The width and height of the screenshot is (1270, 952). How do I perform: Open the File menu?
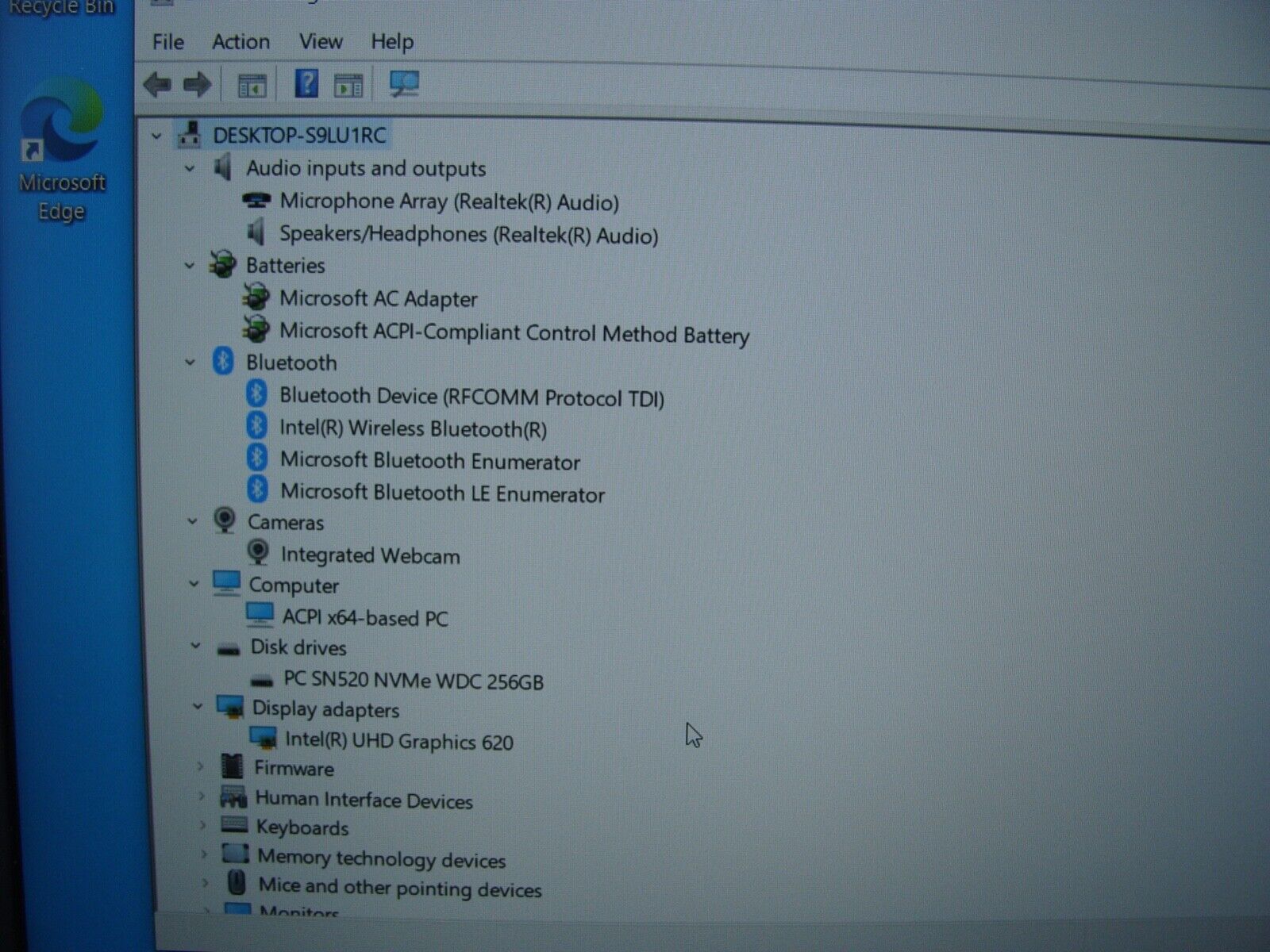[x=167, y=41]
